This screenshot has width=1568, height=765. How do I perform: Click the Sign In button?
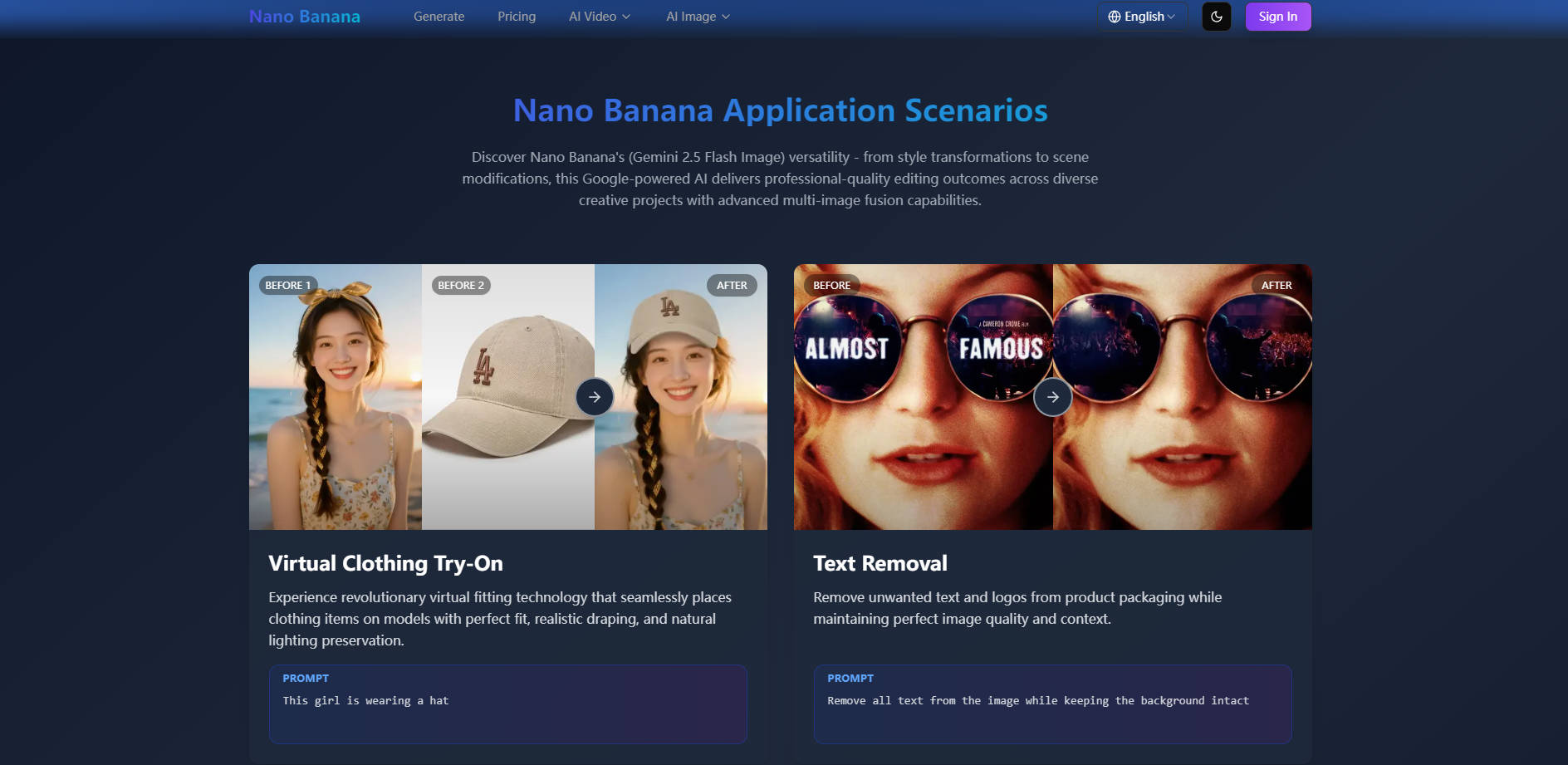coord(1278,16)
